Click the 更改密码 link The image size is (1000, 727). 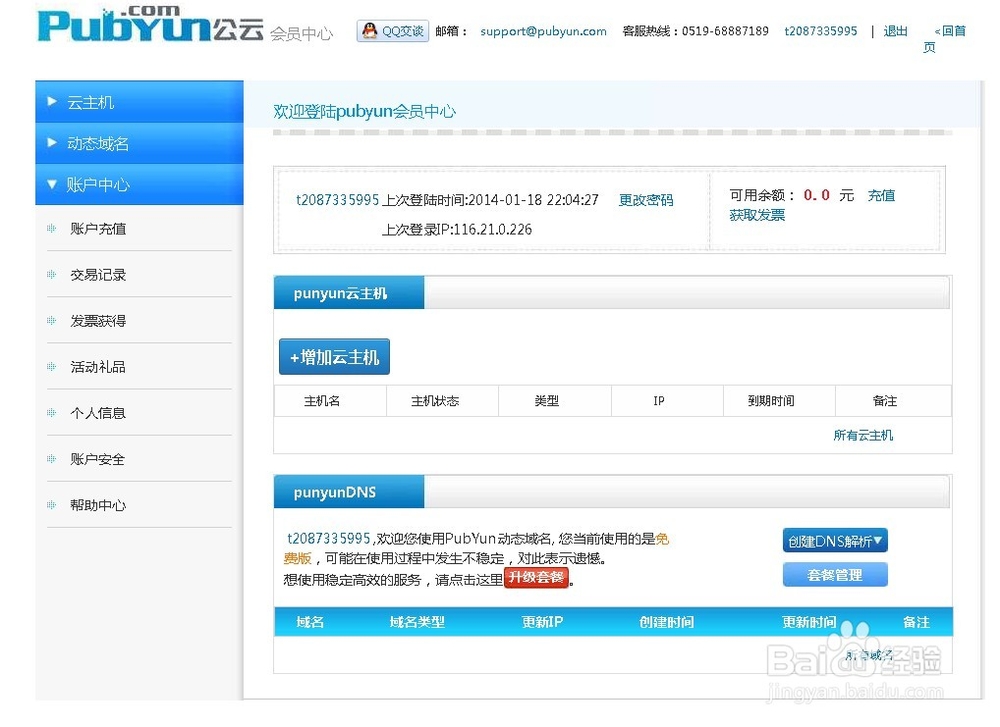pos(645,200)
